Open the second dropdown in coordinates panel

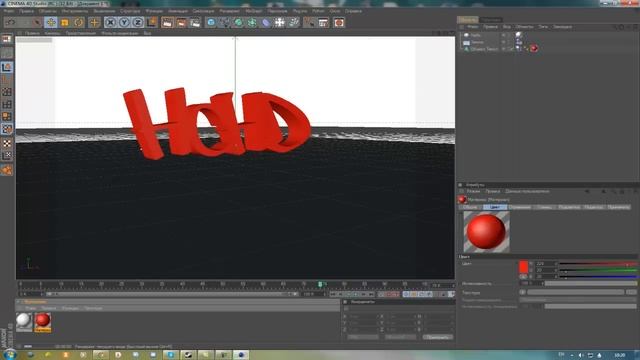[x=400, y=337]
